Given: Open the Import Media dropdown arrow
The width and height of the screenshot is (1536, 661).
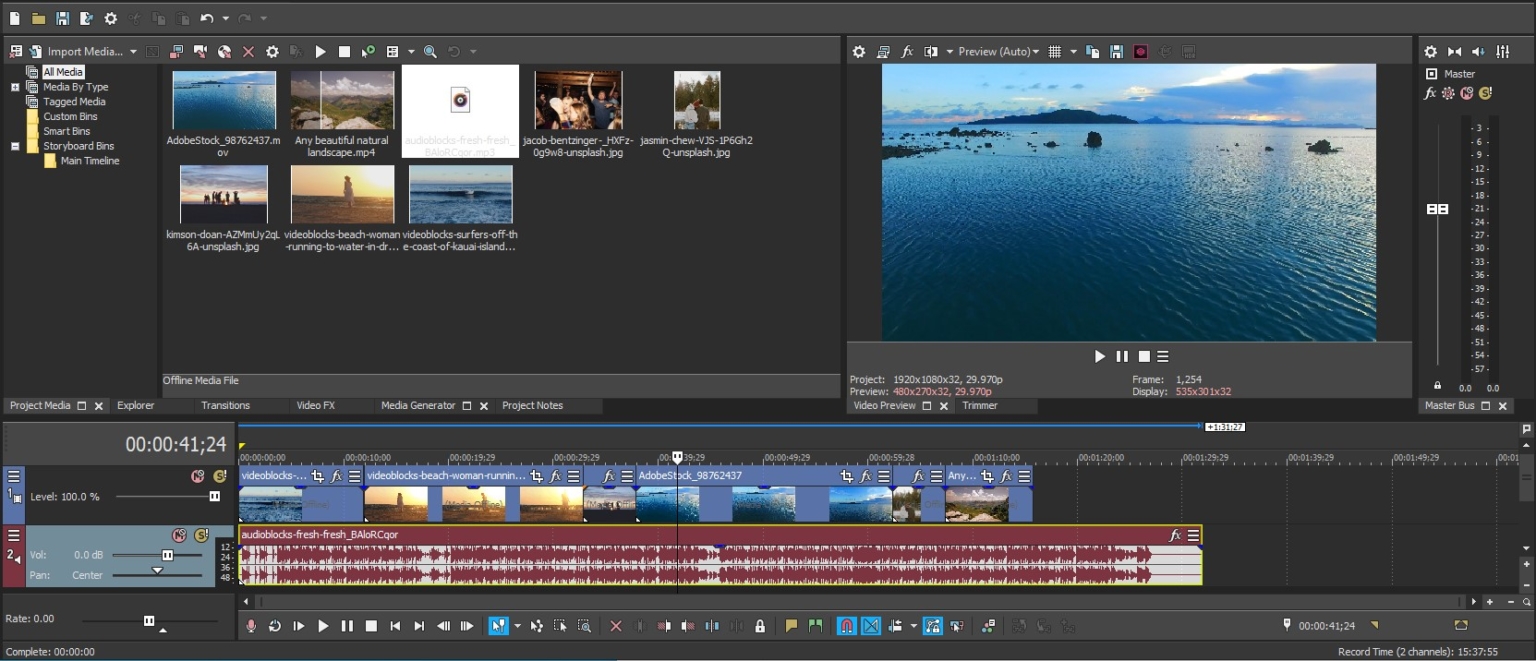Looking at the screenshot, I should (x=133, y=52).
